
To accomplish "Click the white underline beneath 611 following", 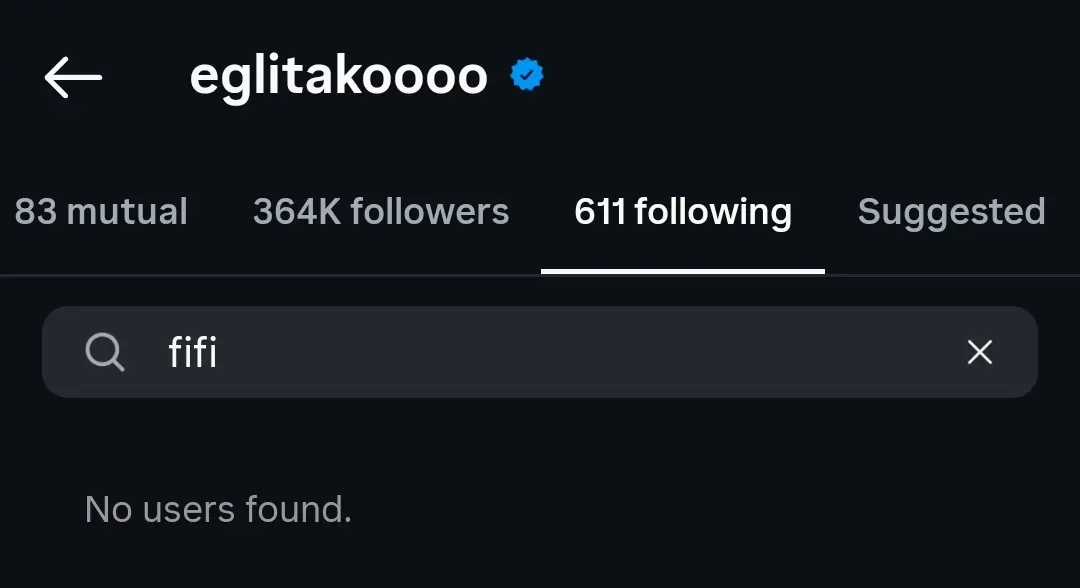I will click(x=683, y=271).
